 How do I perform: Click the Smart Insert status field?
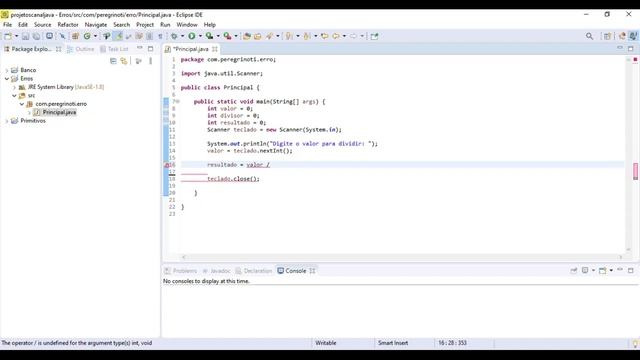pos(393,343)
